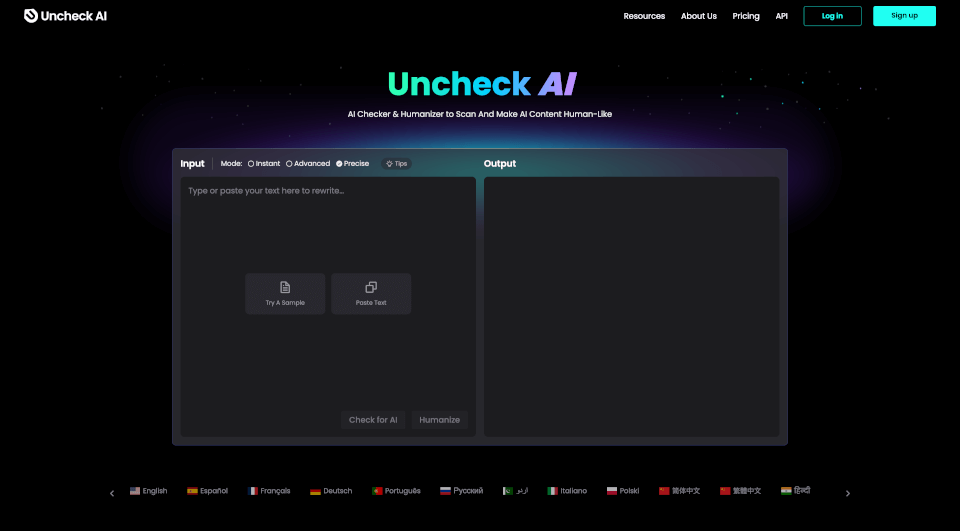The image size is (960, 531).
Task: Switch language to Italiano
Action: (567, 491)
